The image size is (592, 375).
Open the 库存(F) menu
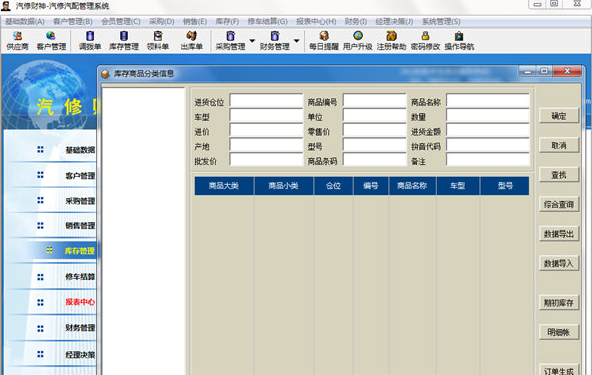[227, 22]
